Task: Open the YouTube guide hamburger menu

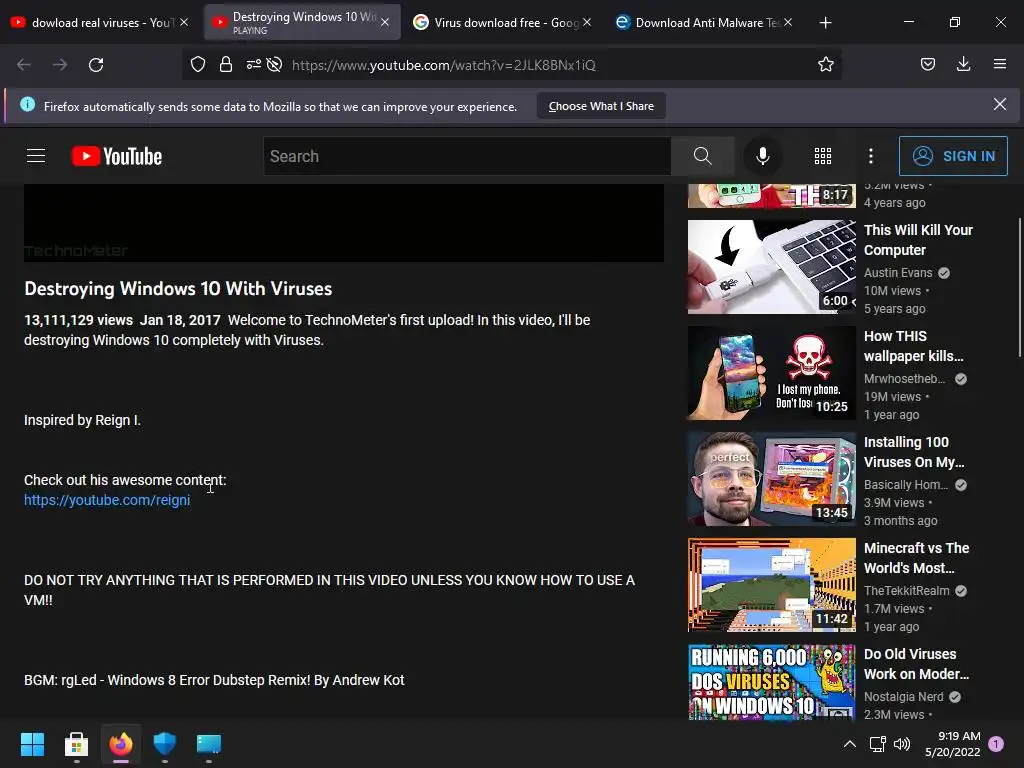Action: pyautogui.click(x=36, y=156)
